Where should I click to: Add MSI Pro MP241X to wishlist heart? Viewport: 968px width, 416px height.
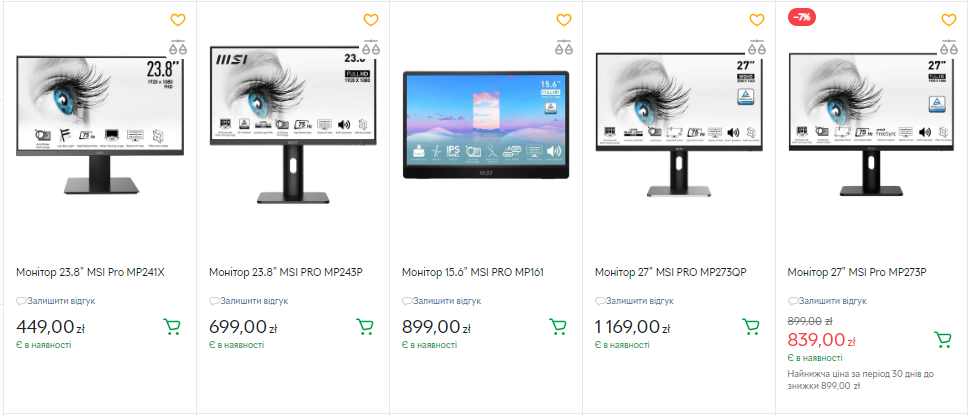(178, 20)
